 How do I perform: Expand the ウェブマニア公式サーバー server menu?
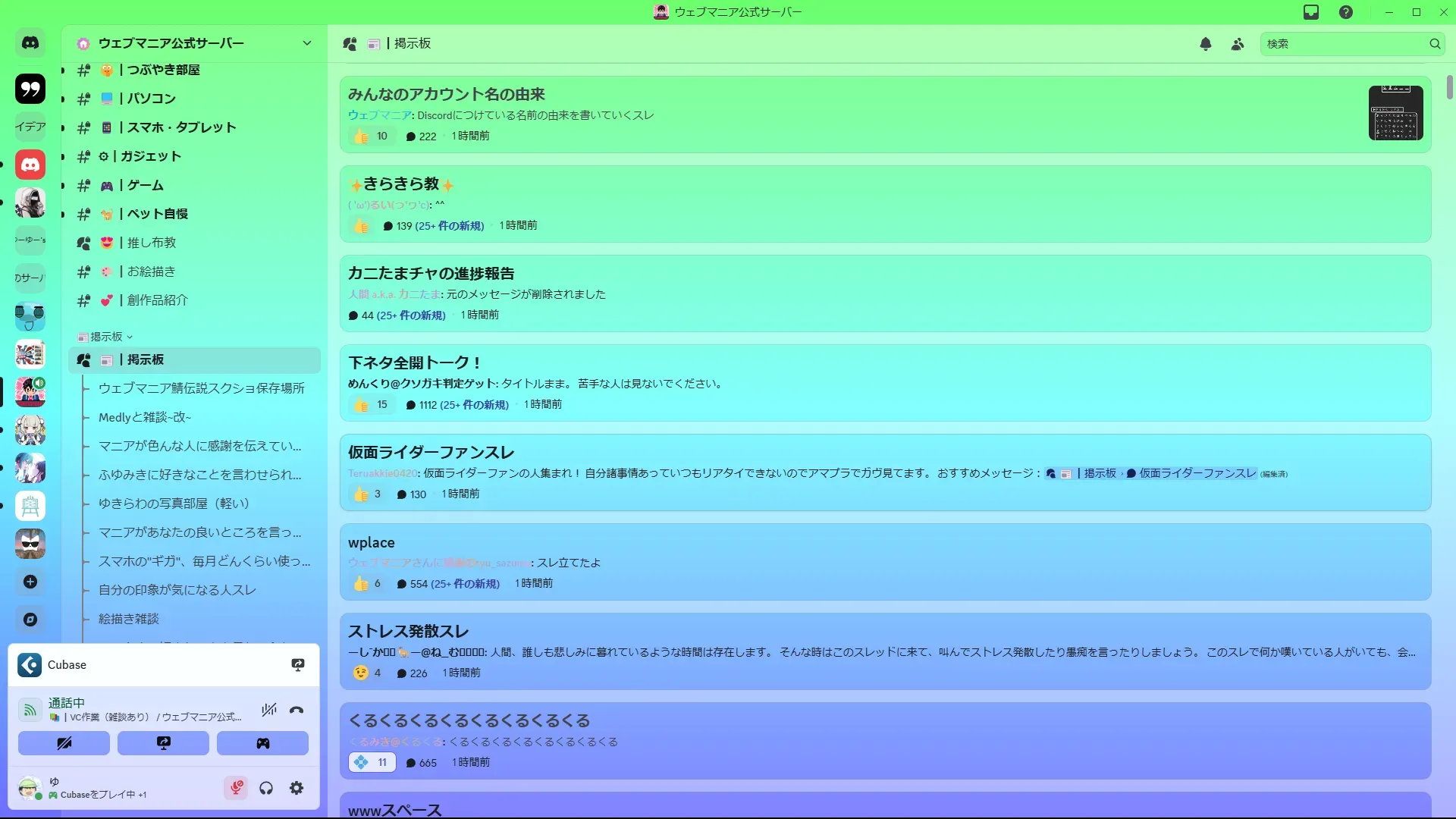(x=307, y=43)
